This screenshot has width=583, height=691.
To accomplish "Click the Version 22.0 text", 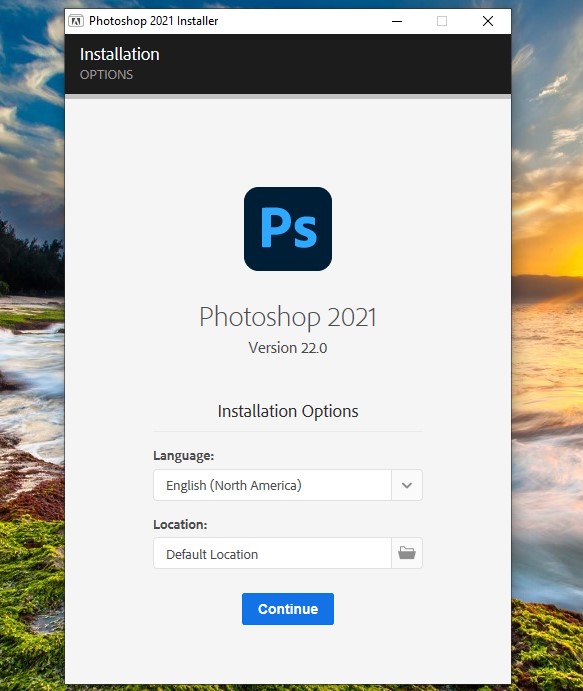I will 288,348.
